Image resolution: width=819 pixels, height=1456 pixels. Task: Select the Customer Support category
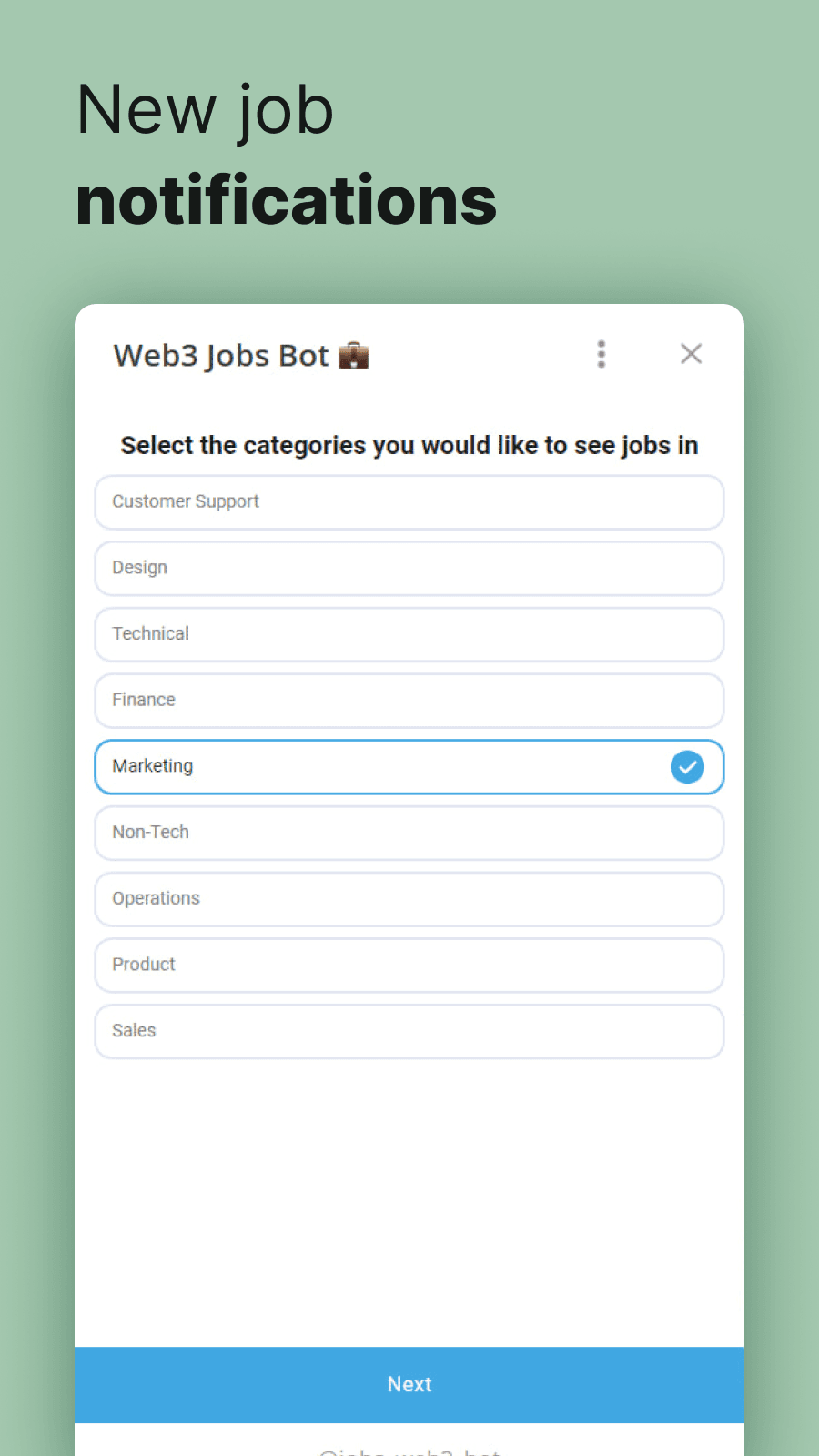pyautogui.click(x=409, y=502)
